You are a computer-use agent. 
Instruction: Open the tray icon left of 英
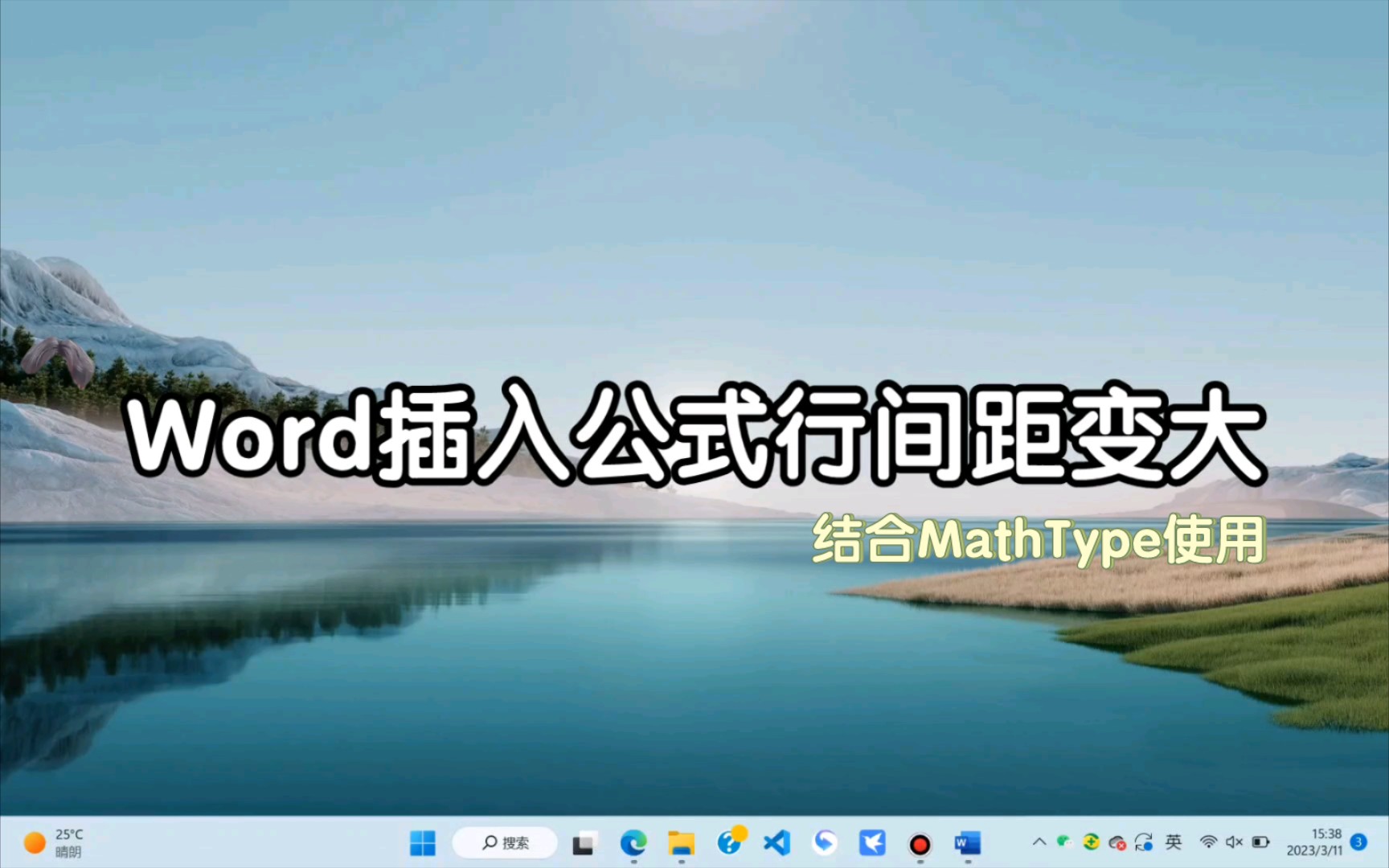pos(1144,842)
